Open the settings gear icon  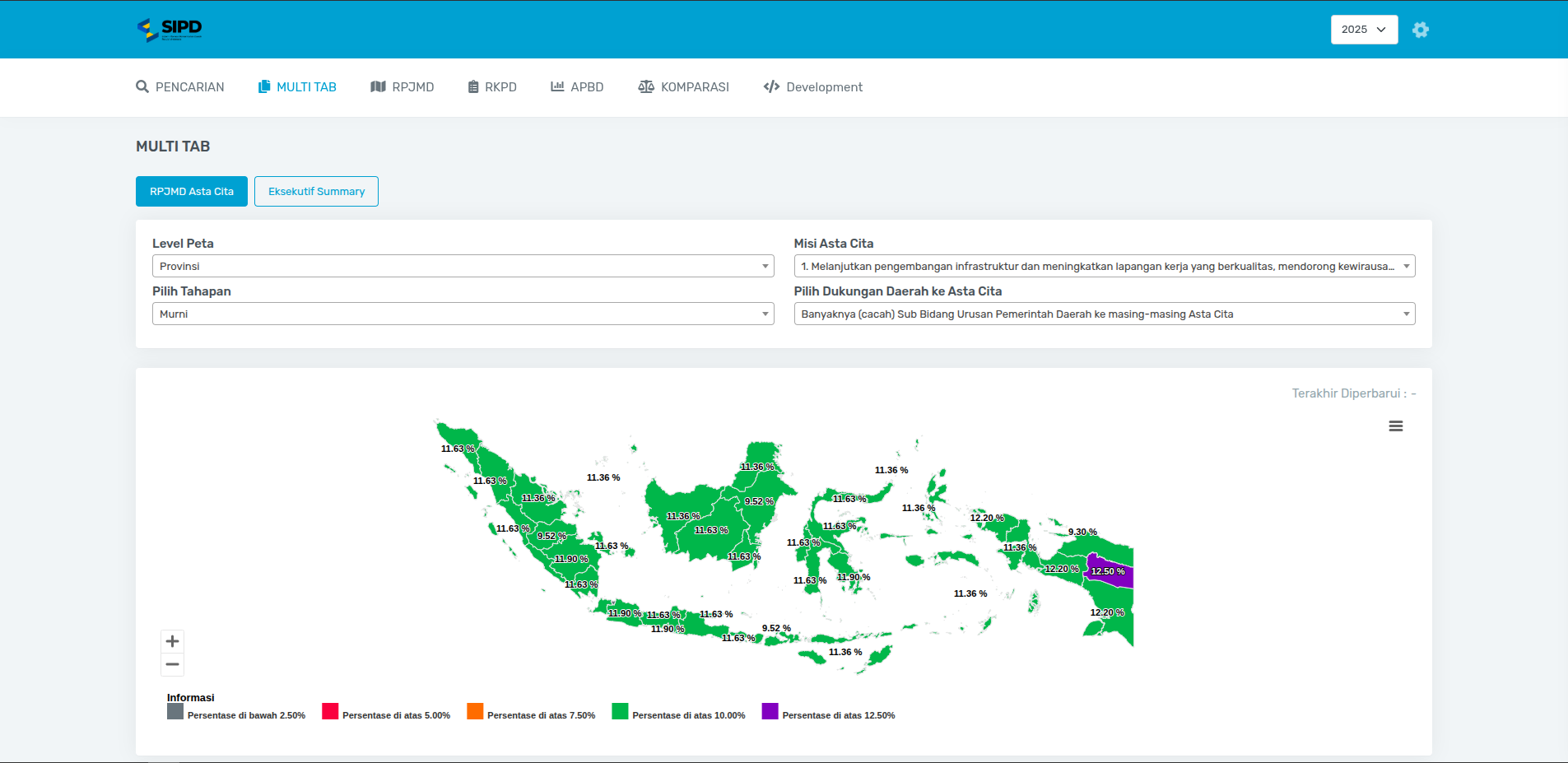(1420, 30)
